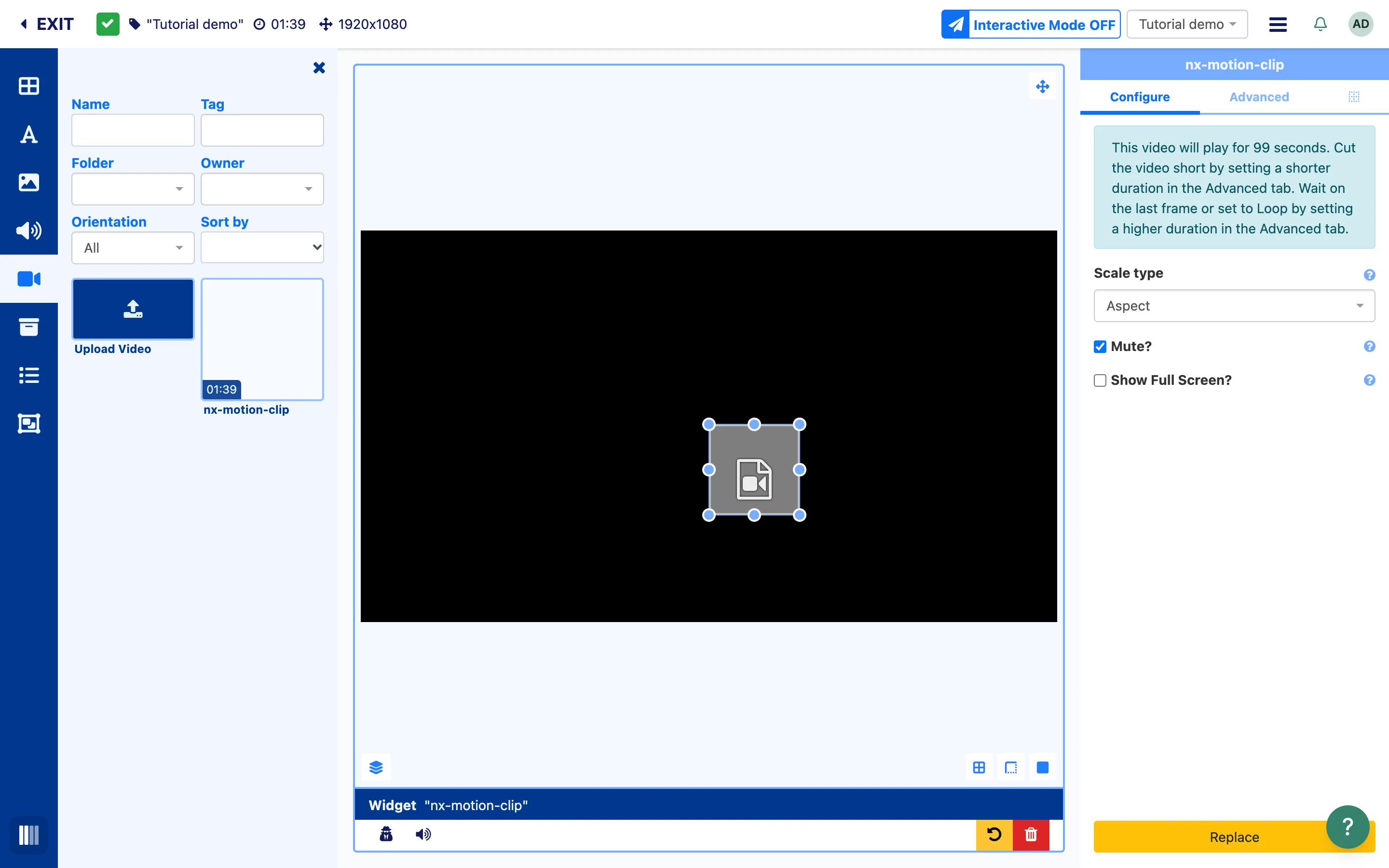Open the layout templates icon in the sidebar
The image size is (1389, 868).
pos(29,424)
